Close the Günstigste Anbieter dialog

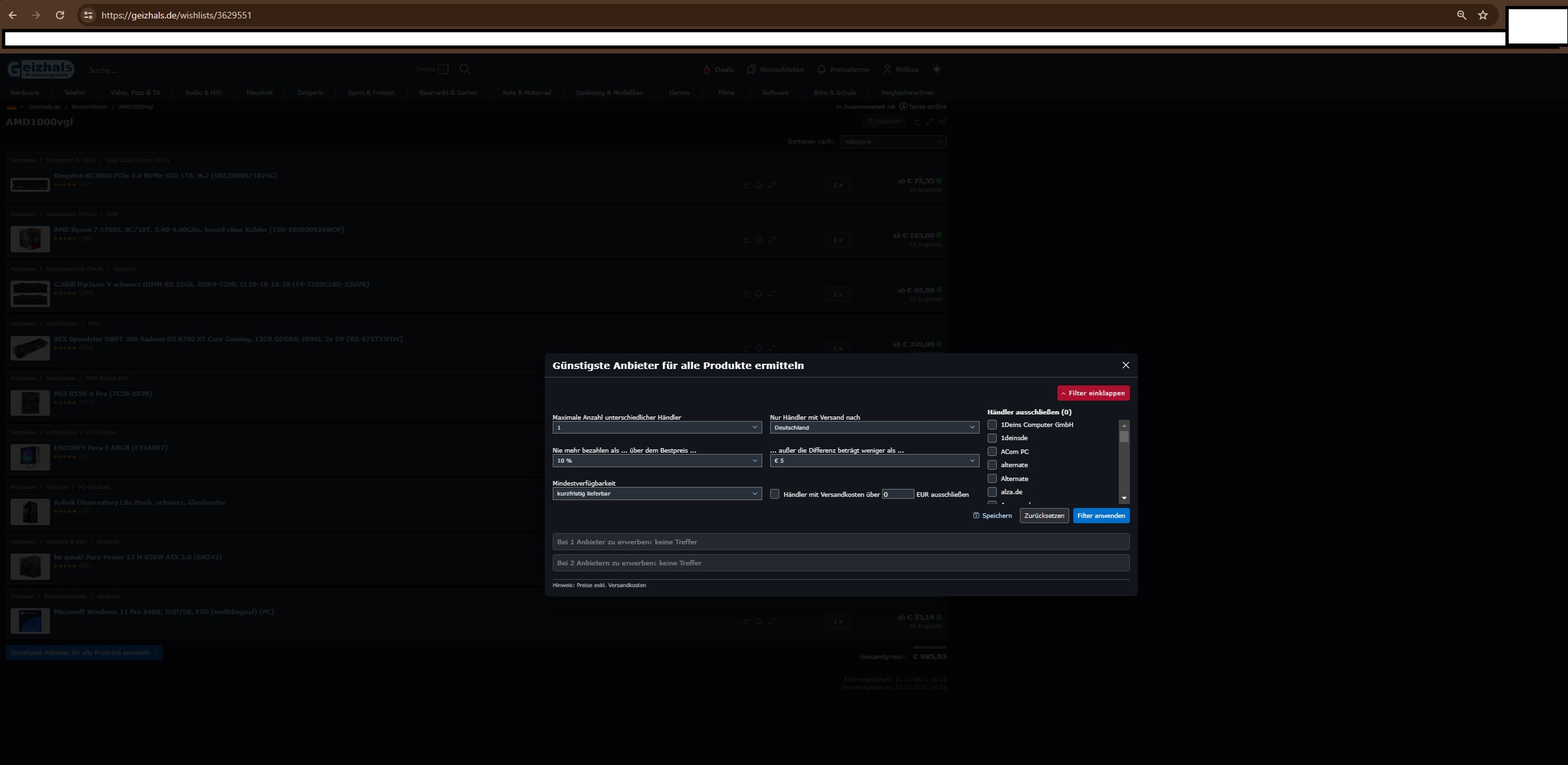click(1125, 365)
